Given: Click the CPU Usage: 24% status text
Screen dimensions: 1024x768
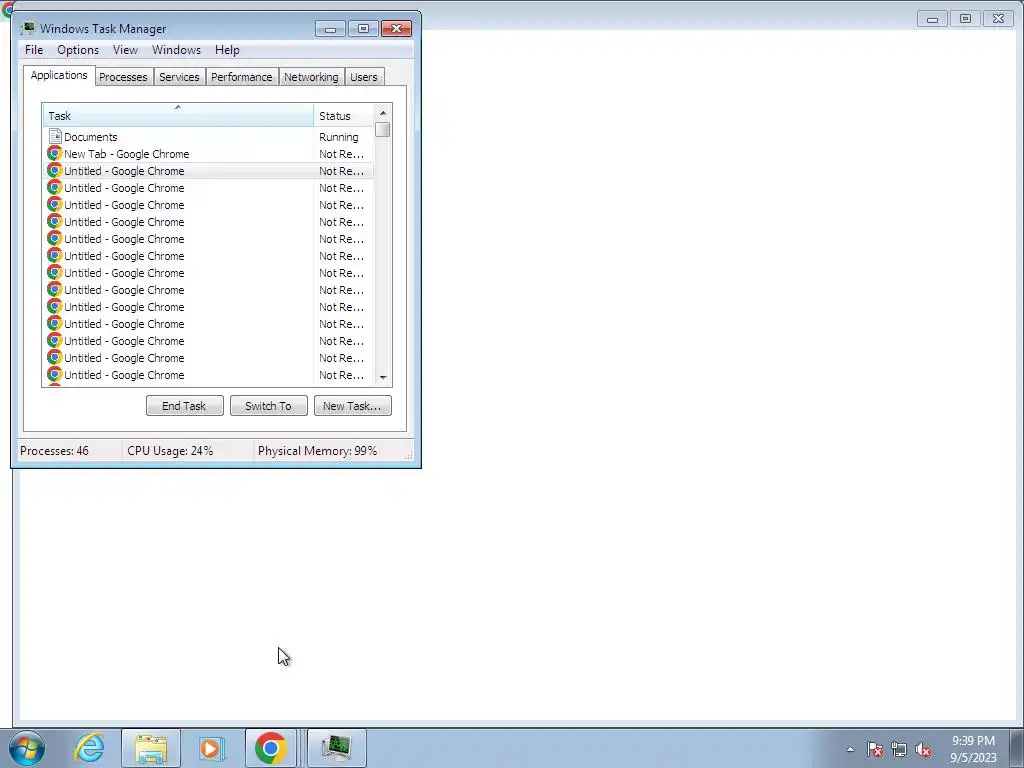Looking at the screenshot, I should [x=170, y=451].
